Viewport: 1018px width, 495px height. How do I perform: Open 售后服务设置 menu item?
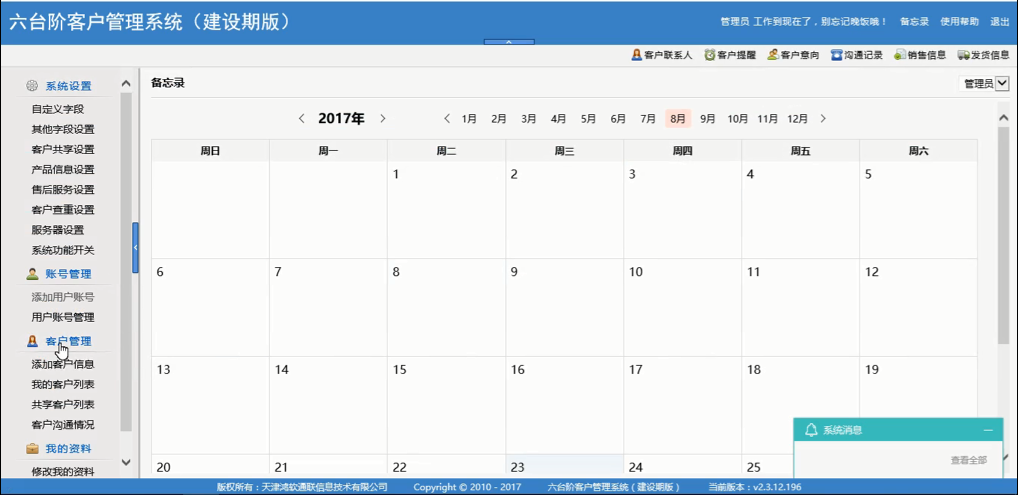coord(63,190)
